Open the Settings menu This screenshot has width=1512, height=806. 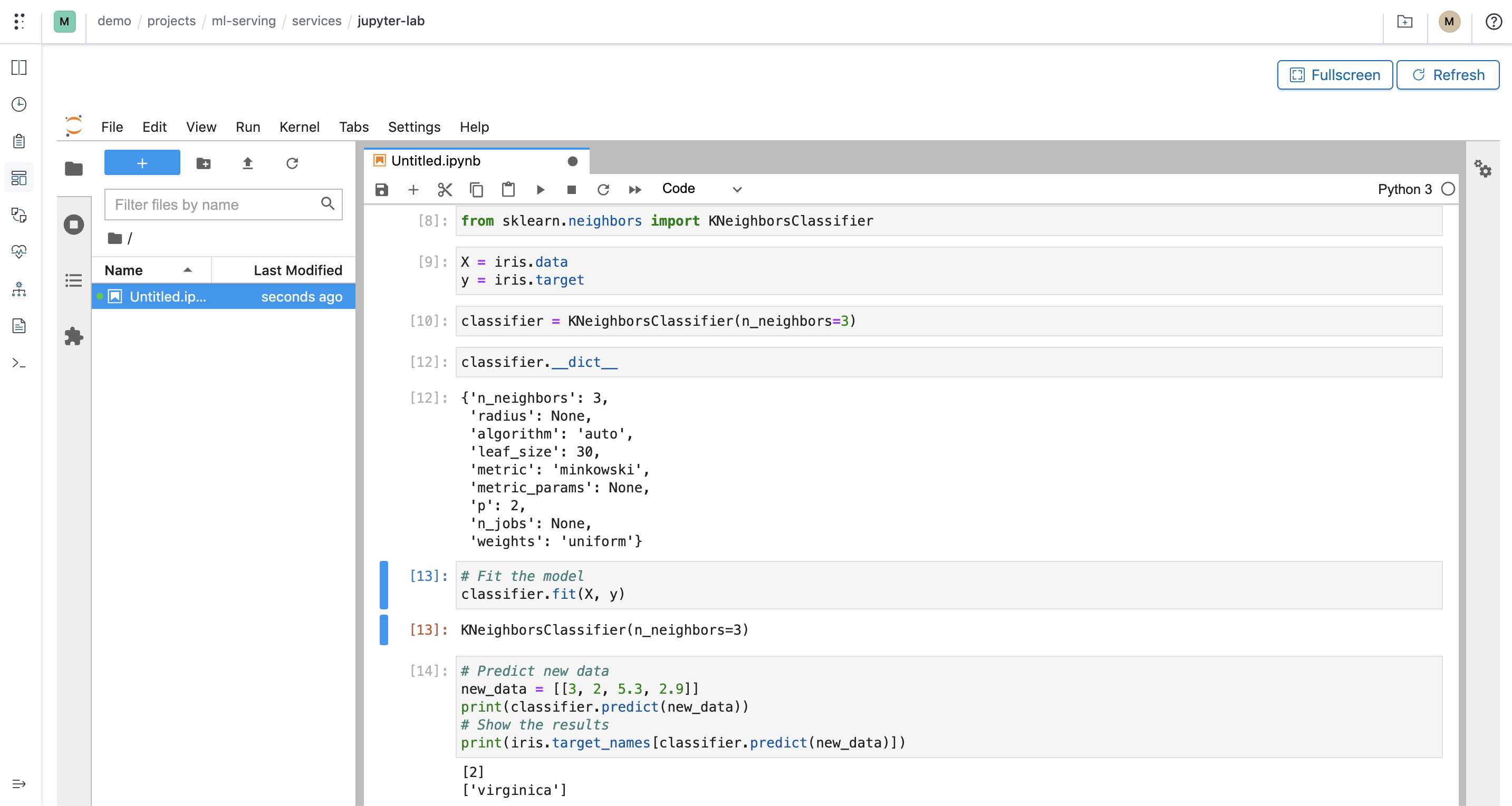click(415, 127)
